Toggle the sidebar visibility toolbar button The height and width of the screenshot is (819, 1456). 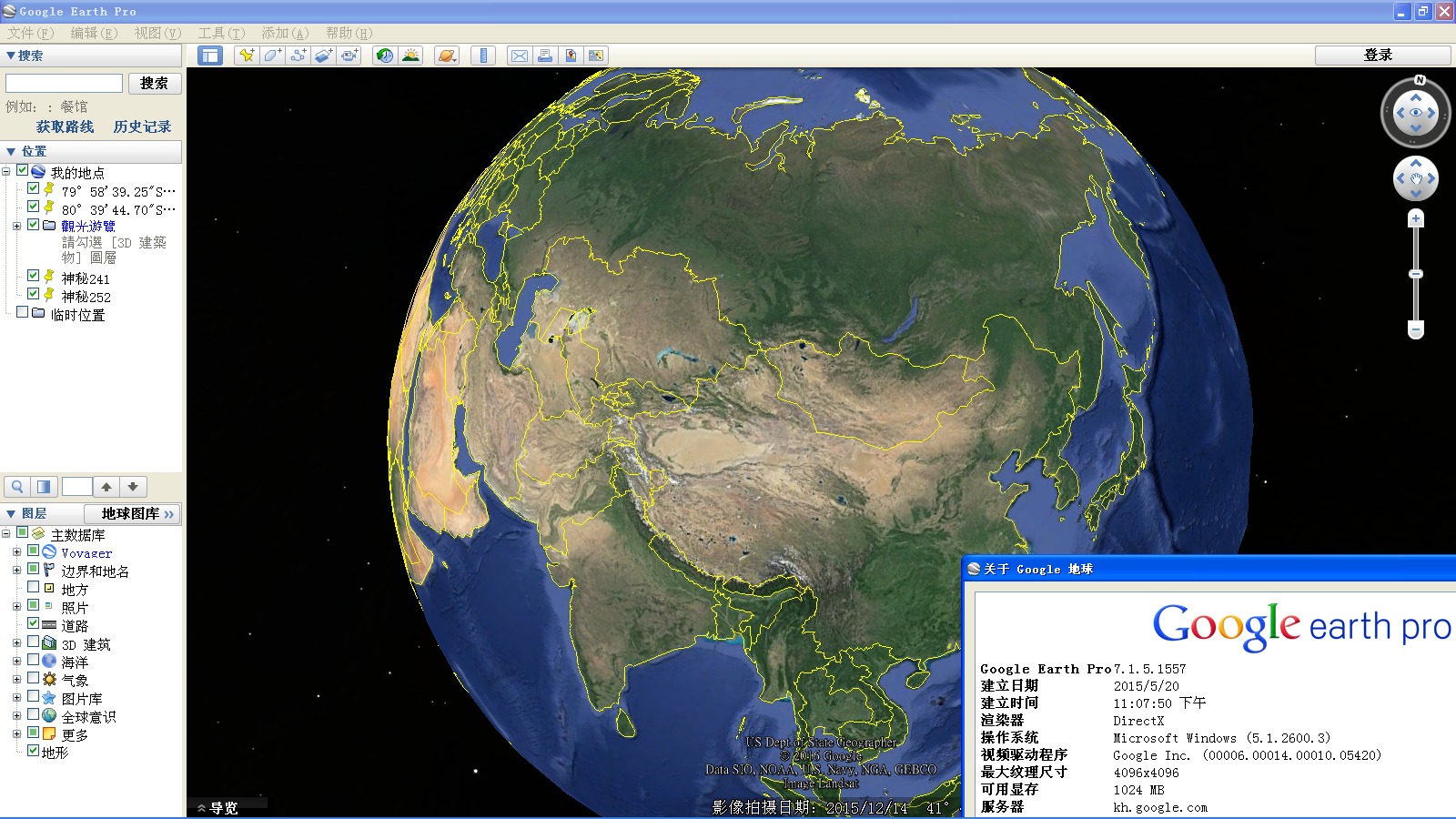(x=210, y=56)
